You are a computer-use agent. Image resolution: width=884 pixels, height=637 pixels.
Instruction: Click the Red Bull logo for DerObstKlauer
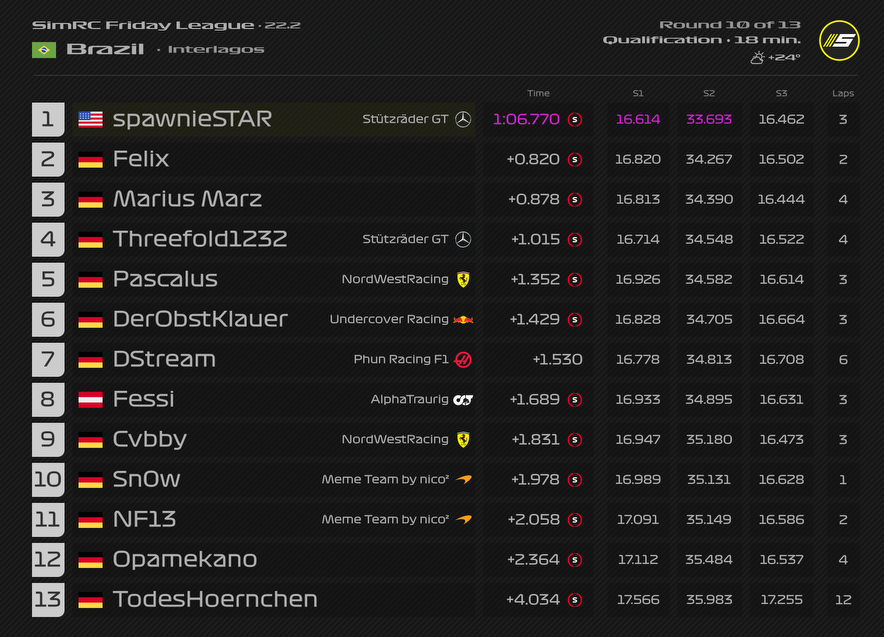point(463,319)
